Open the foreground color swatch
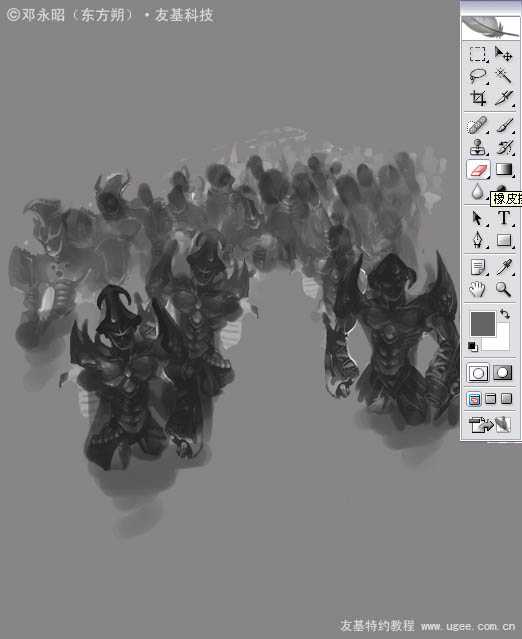 pyautogui.click(x=483, y=324)
